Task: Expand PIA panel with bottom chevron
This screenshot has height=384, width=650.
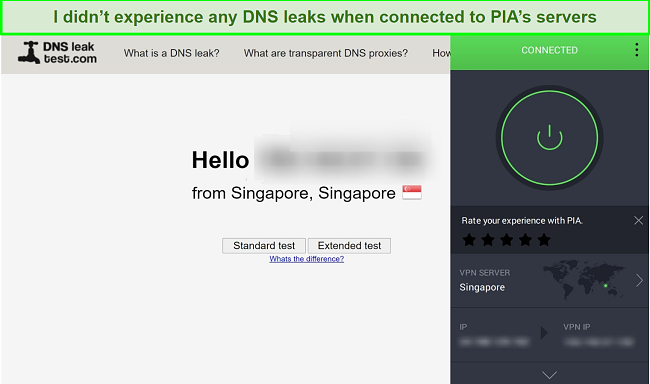Action: click(549, 375)
